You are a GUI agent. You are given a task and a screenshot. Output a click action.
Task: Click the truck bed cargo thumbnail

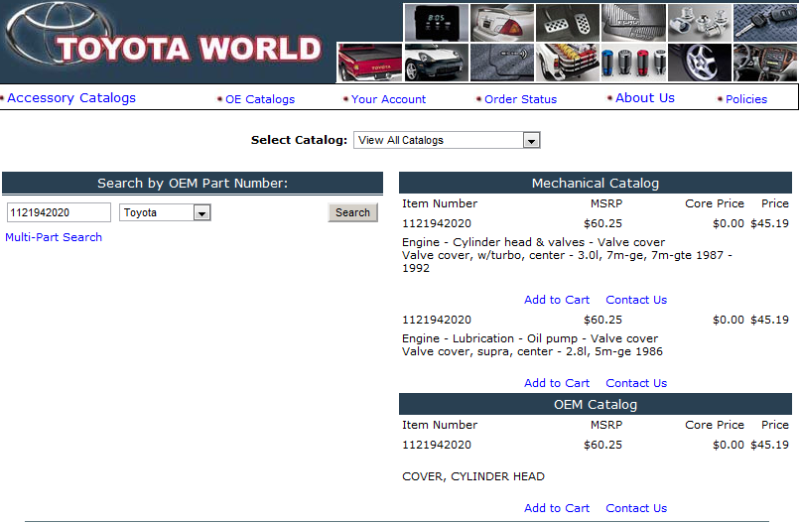[x=567, y=62]
